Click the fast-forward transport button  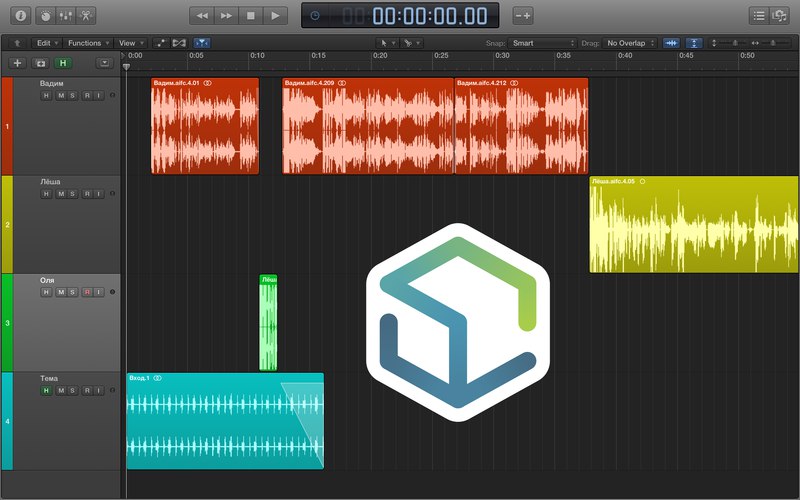(x=226, y=15)
